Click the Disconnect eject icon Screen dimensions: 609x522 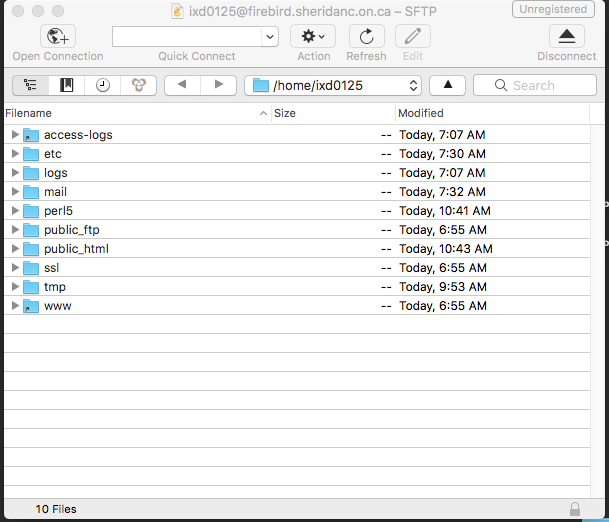coord(566,37)
